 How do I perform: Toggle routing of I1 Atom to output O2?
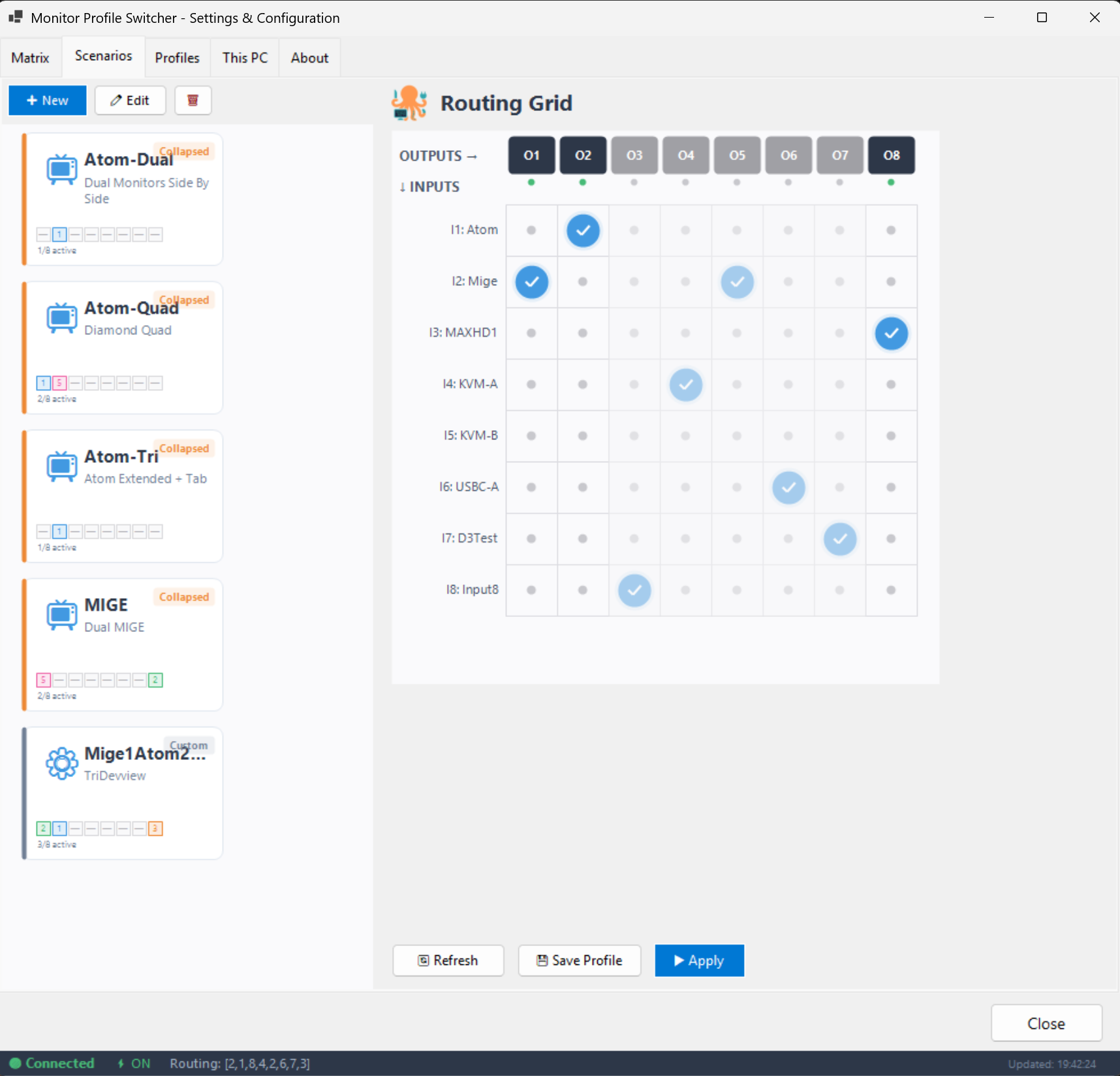[583, 230]
